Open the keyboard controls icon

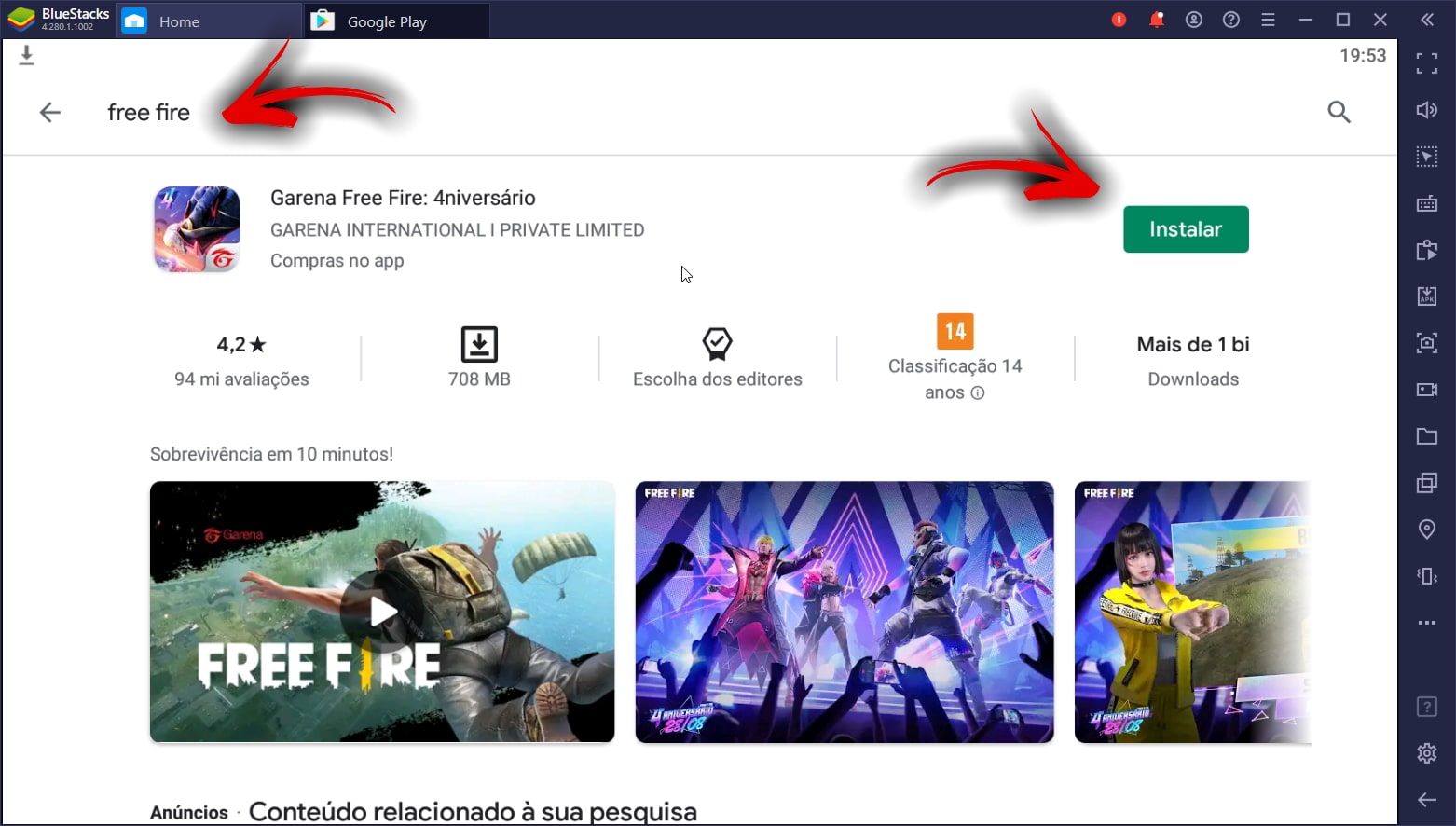1427,203
